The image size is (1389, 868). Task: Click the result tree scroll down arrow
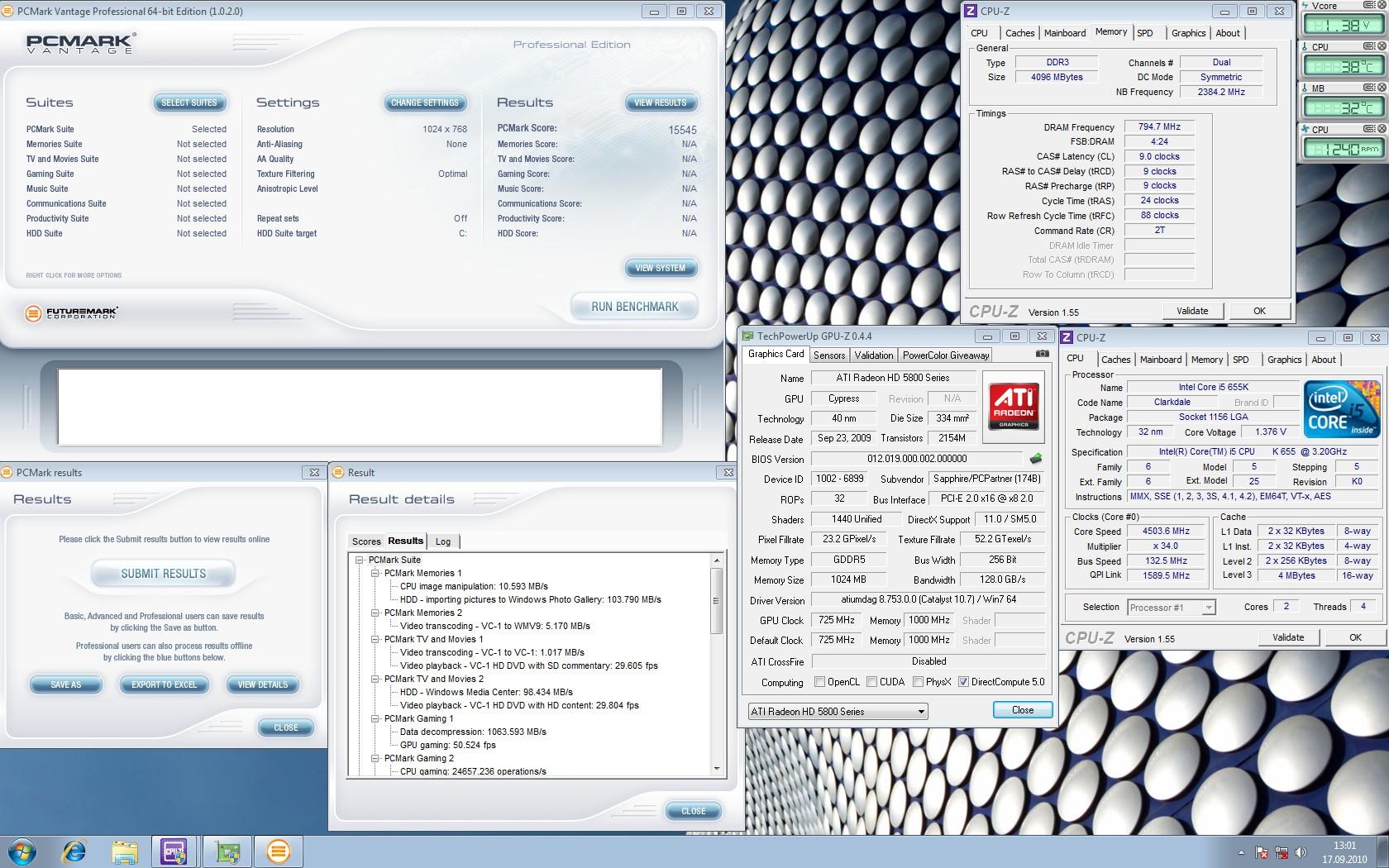(716, 769)
